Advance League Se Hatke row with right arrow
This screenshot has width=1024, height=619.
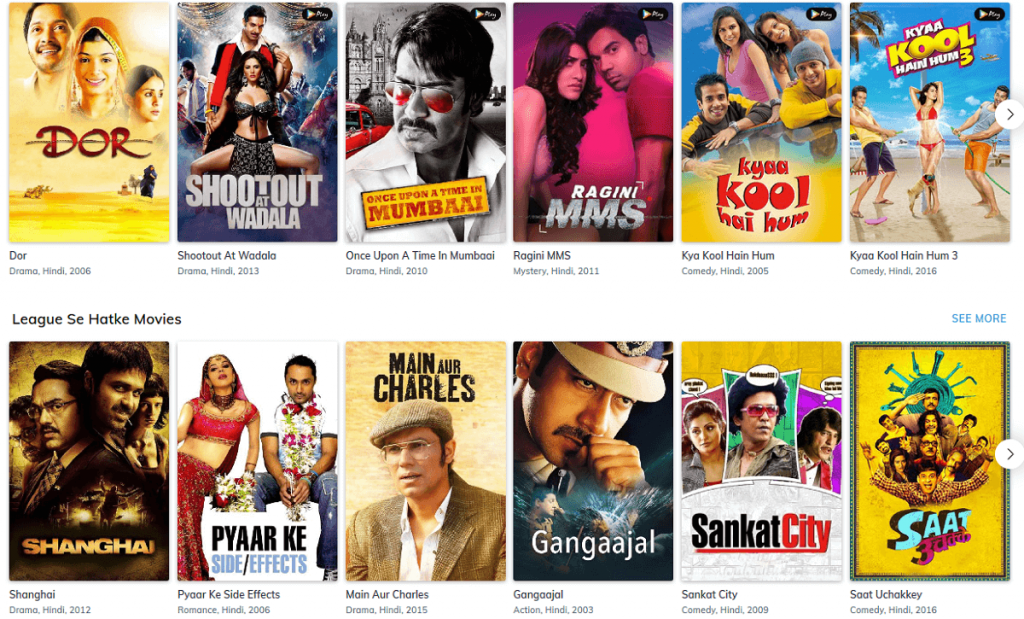tap(1010, 453)
